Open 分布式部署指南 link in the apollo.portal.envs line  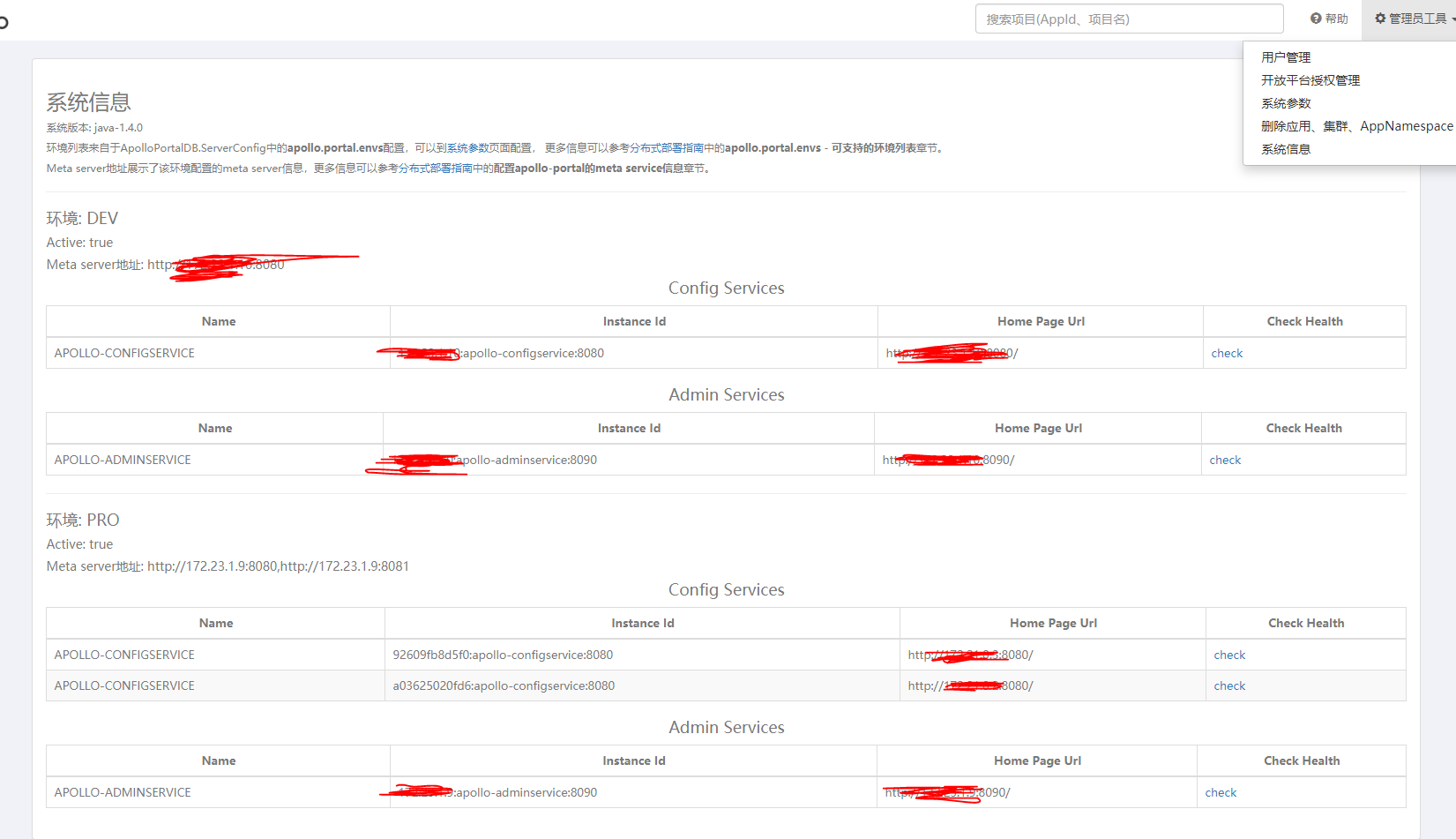[x=672, y=148]
